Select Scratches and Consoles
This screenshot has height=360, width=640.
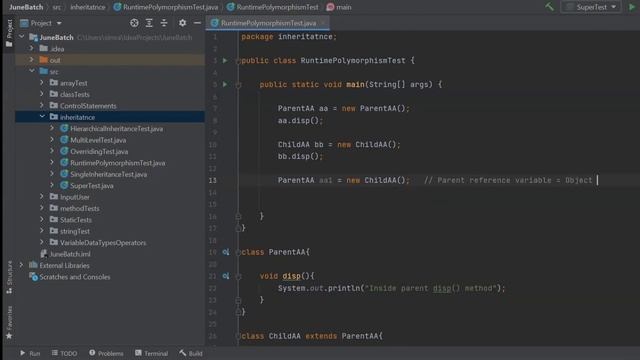pos(75,277)
